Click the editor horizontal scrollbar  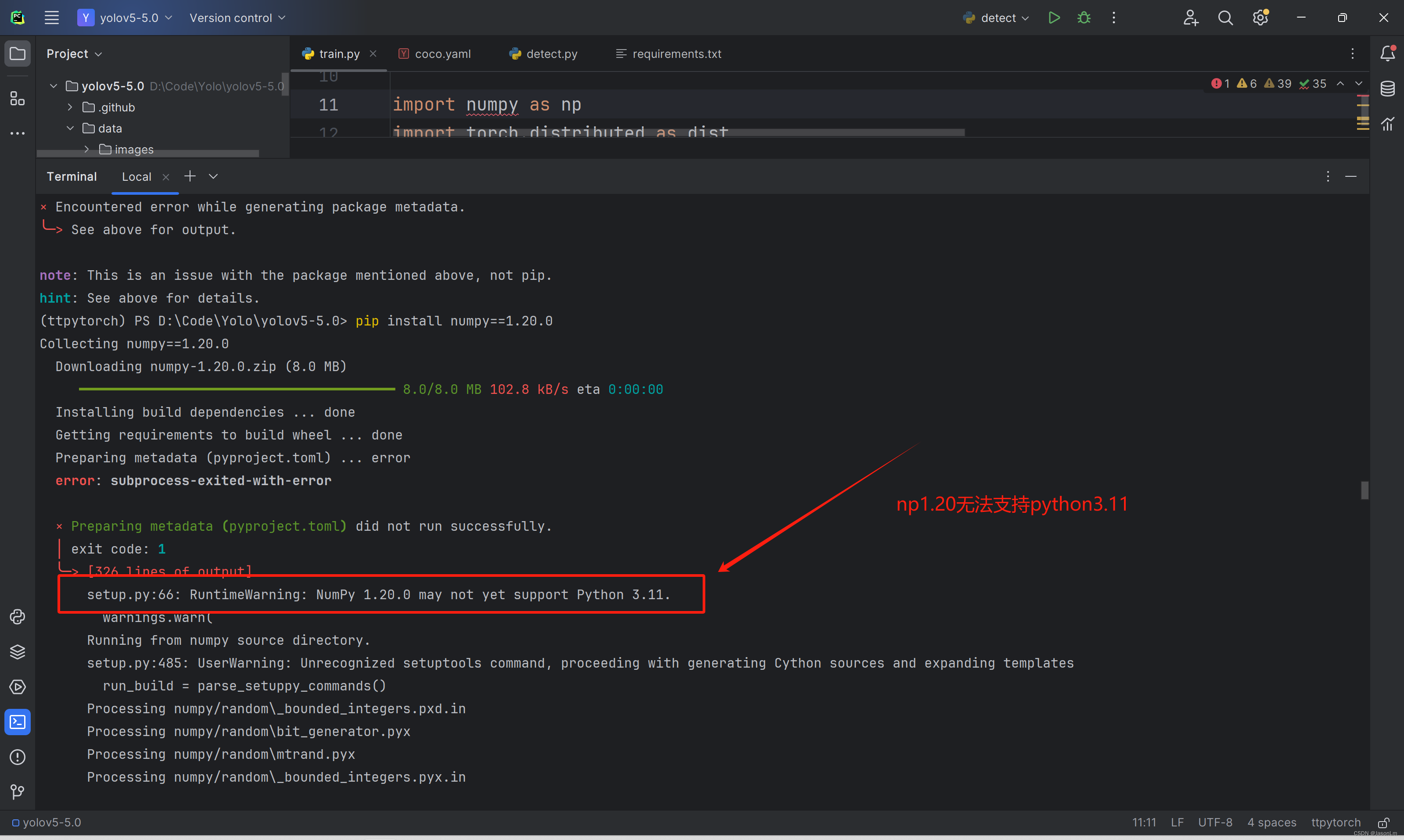(679, 132)
